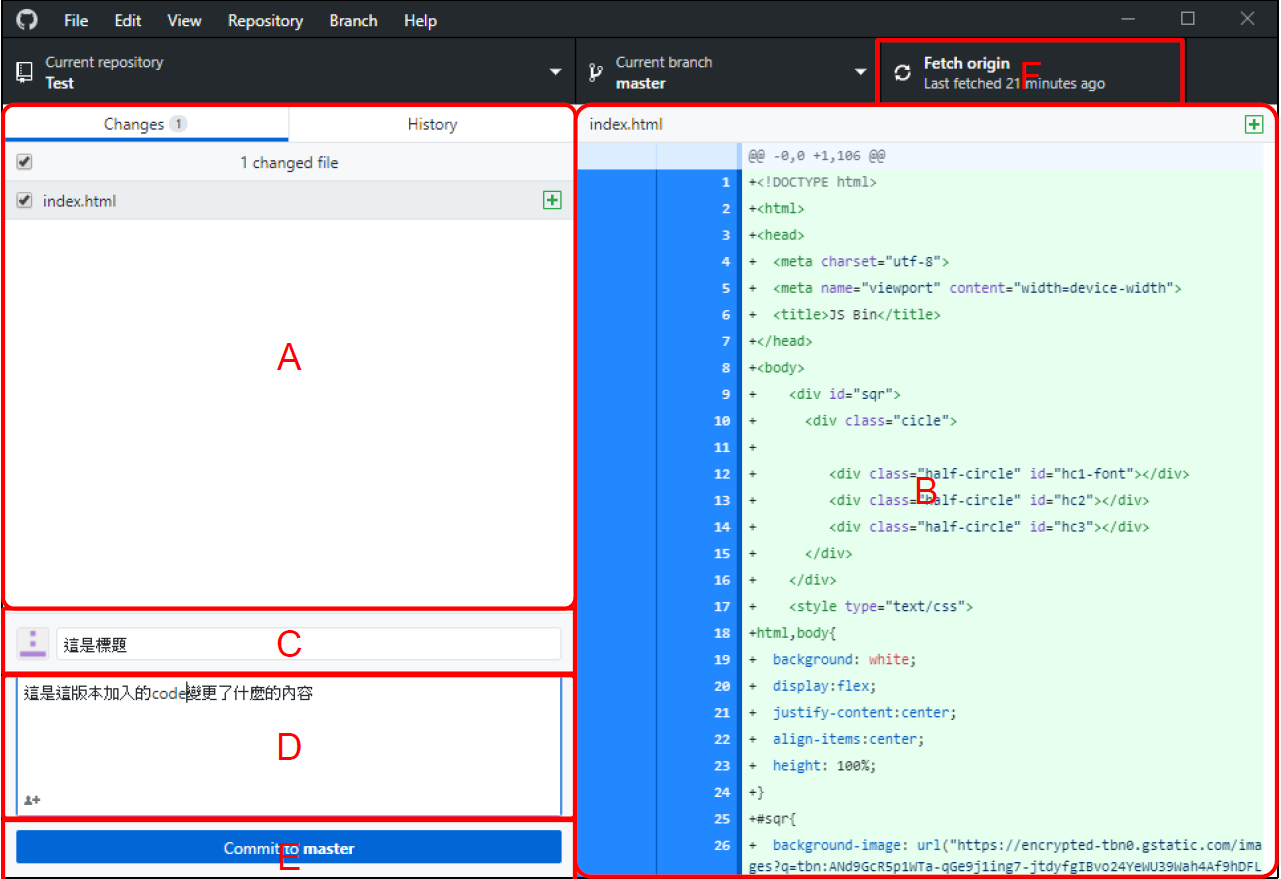Select index.html in changed files list
The height and width of the screenshot is (879, 1281).
(288, 200)
